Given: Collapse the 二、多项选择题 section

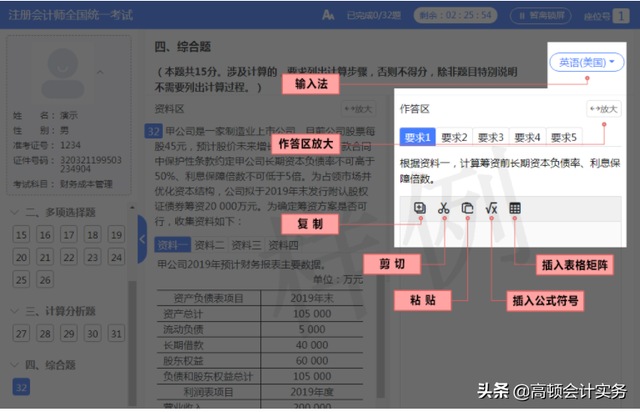Looking at the screenshot, I should pos(15,212).
